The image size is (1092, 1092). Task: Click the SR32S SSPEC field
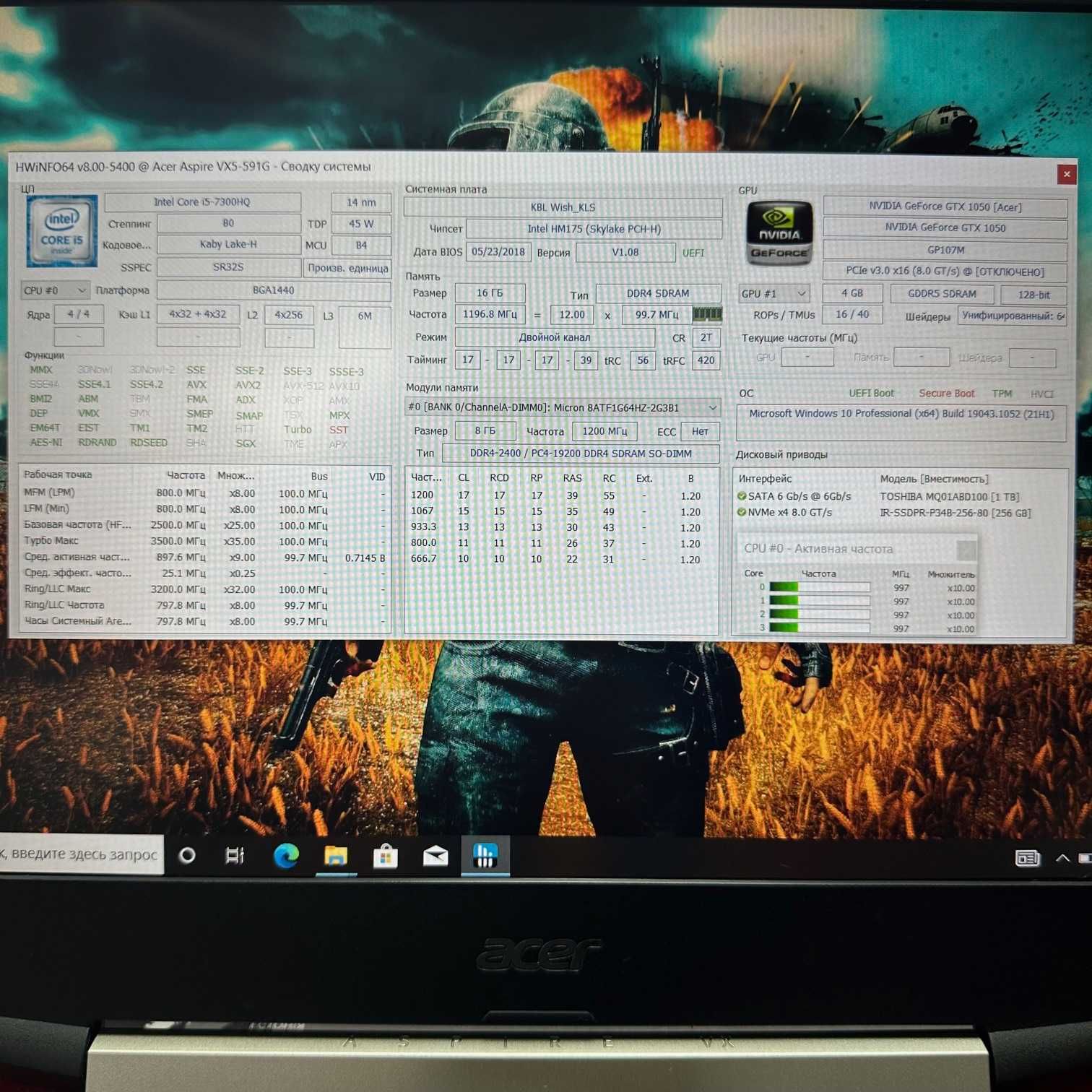228,267
